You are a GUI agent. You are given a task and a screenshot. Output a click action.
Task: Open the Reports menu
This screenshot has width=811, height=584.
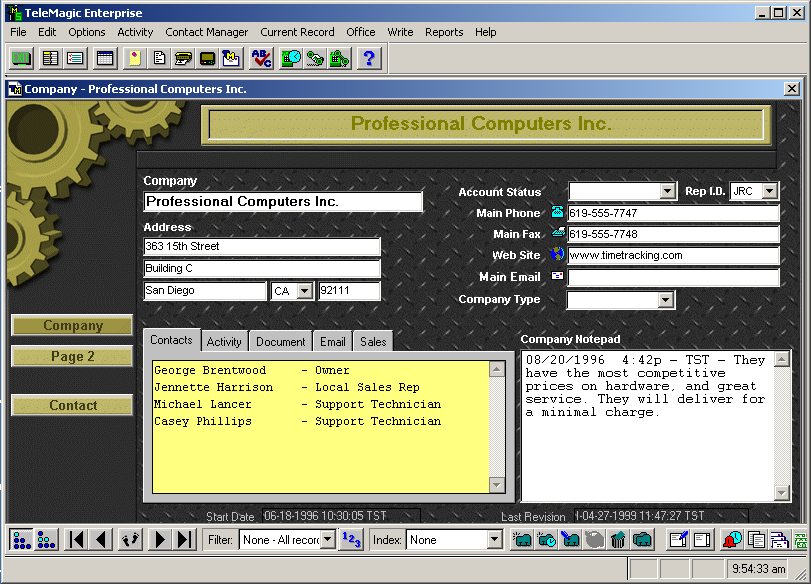point(444,32)
